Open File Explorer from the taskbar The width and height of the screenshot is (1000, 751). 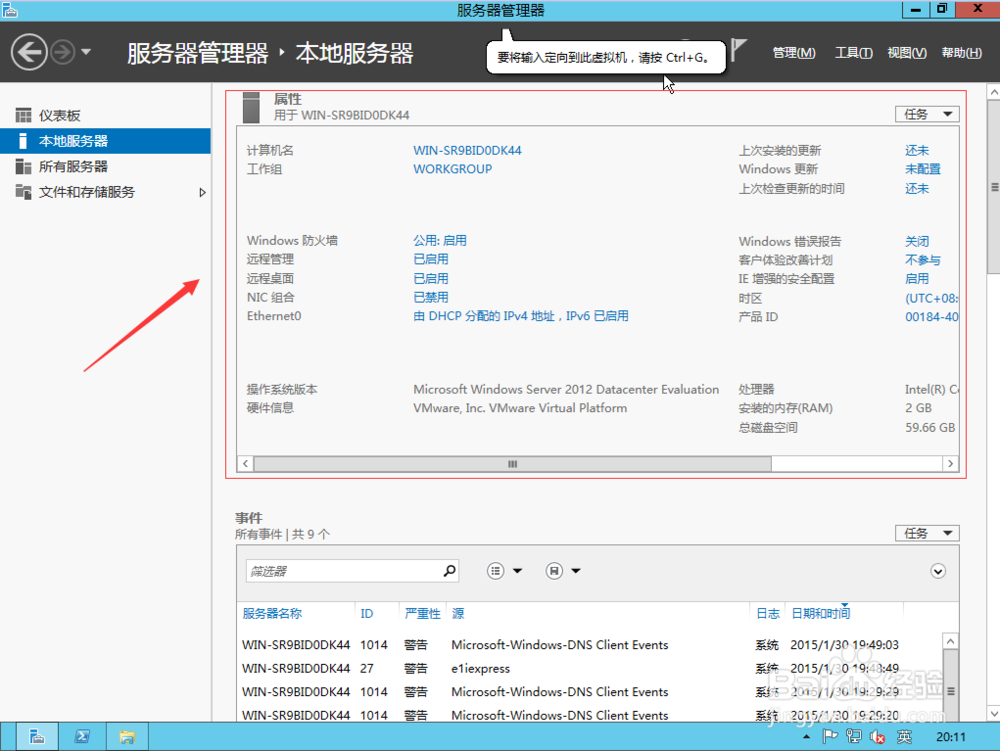coord(127,737)
